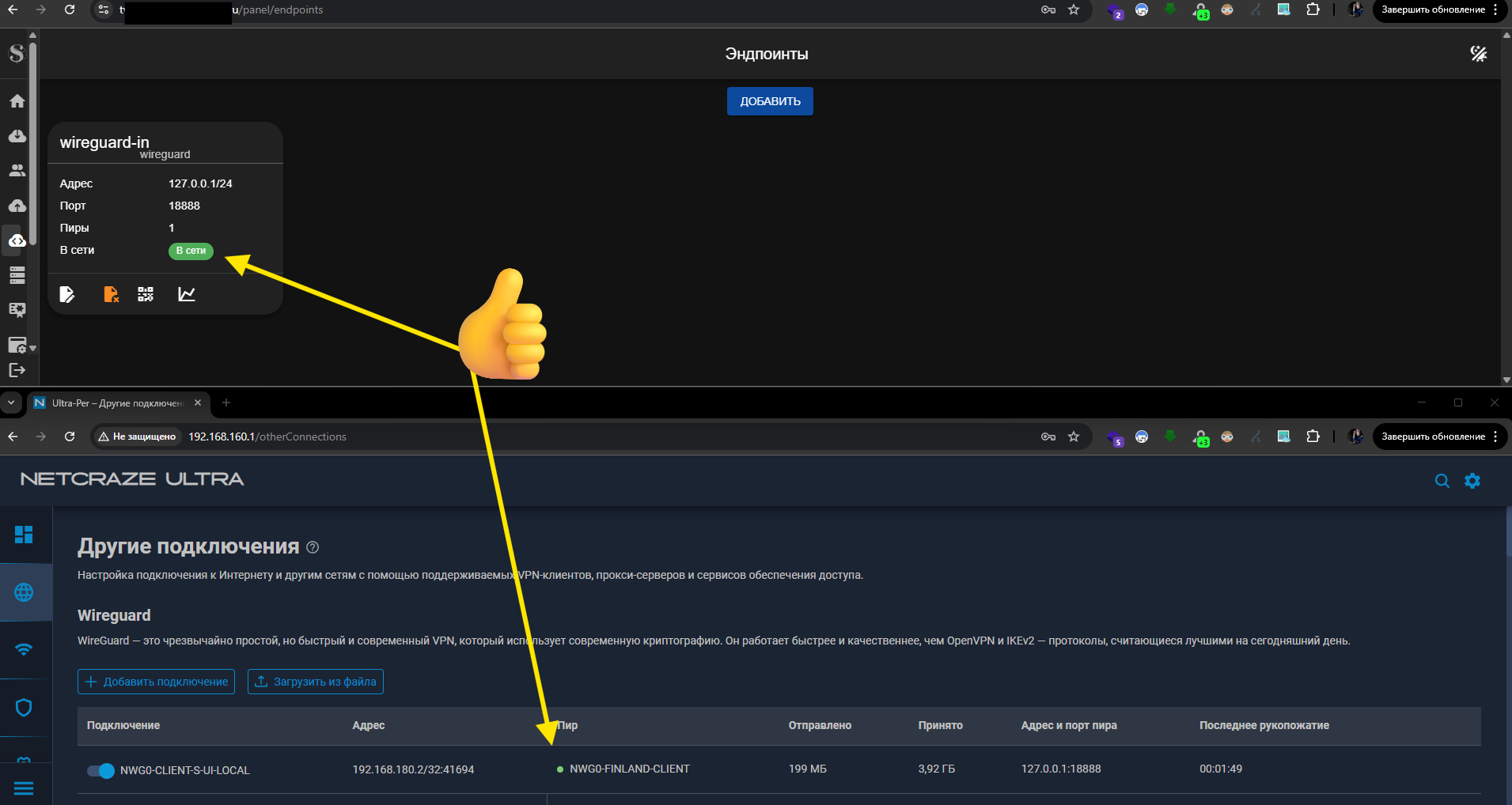This screenshot has width=1512, height=805.
Task: Edit the wireguard-in endpoint
Action: [67, 294]
